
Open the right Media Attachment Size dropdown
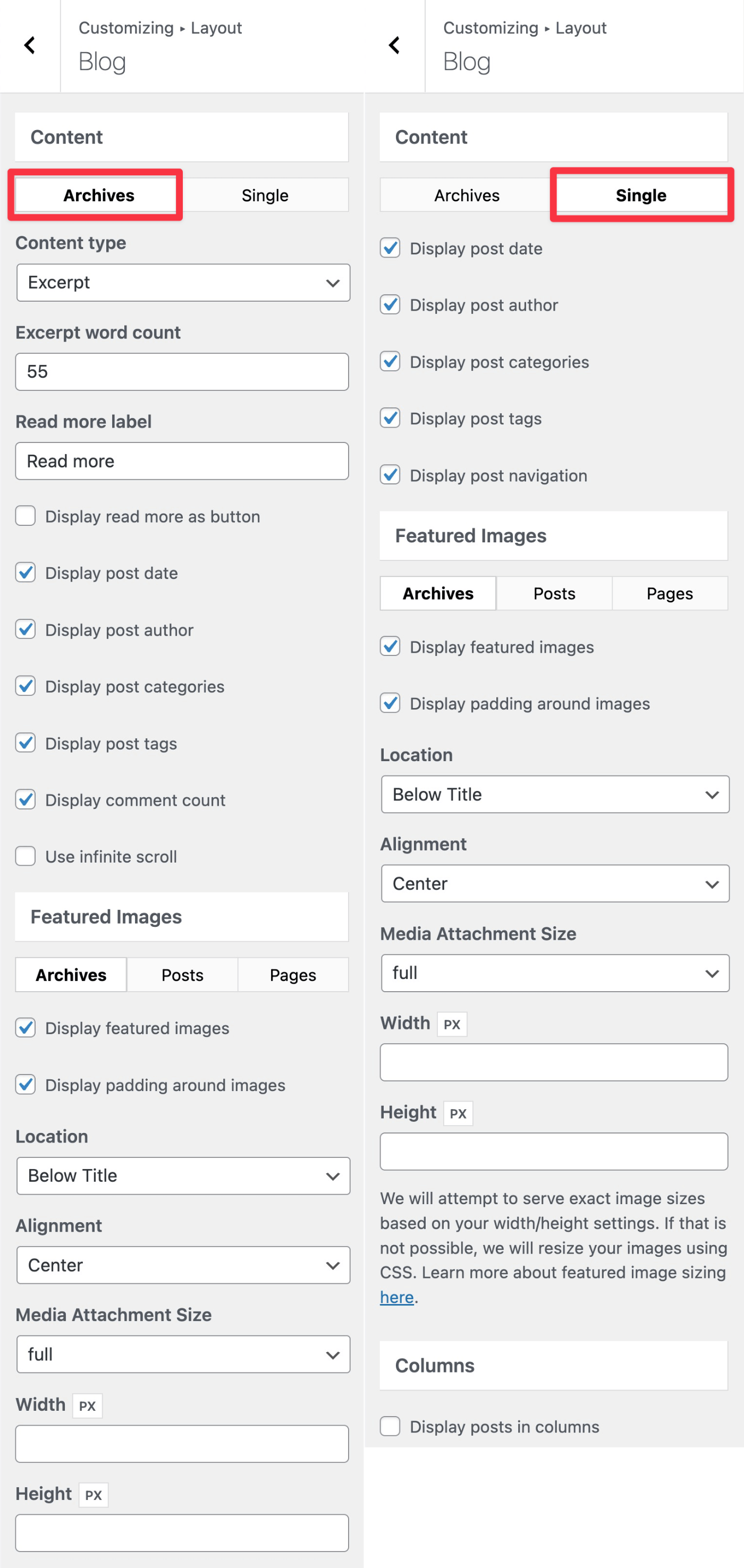[555, 973]
